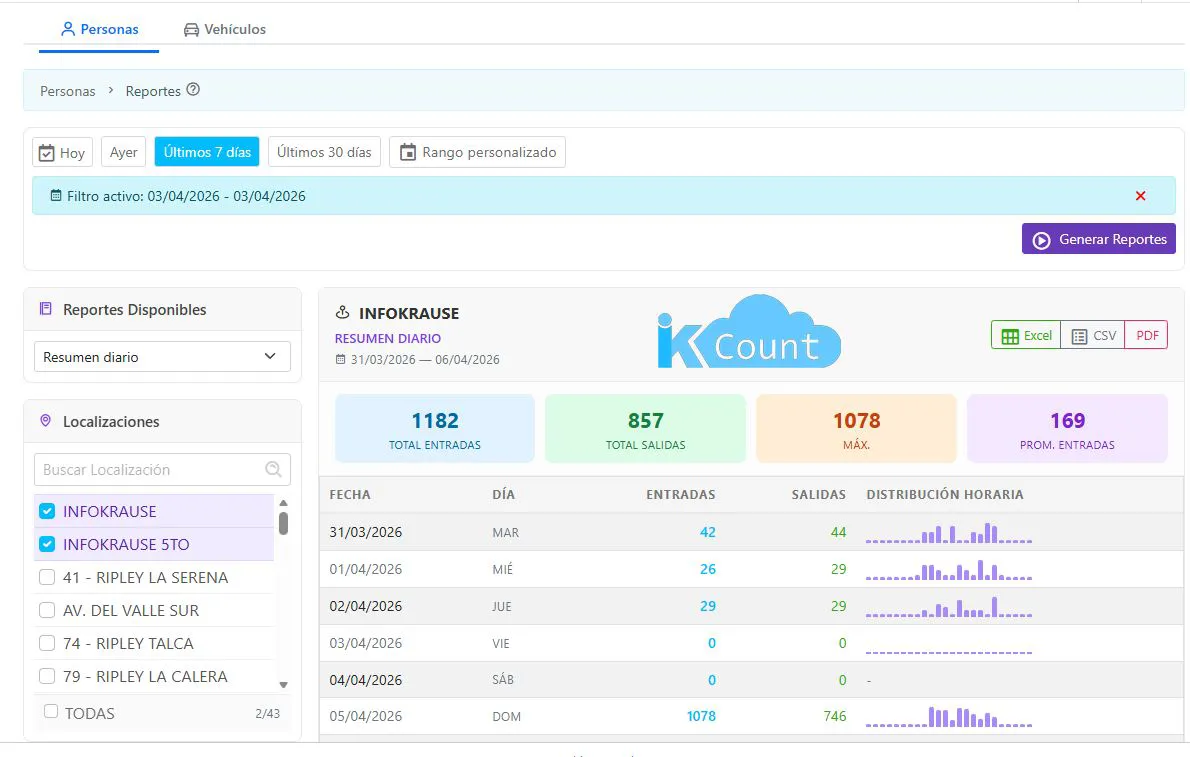Viewport: 1190px width, 757px height.
Task: Select the Últimos 30 días range
Action: point(324,152)
